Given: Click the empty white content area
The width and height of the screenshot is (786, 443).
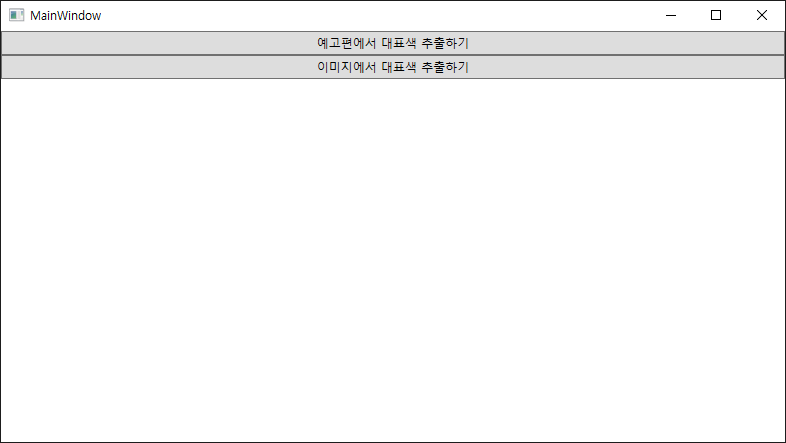Looking at the screenshot, I should [x=393, y=260].
